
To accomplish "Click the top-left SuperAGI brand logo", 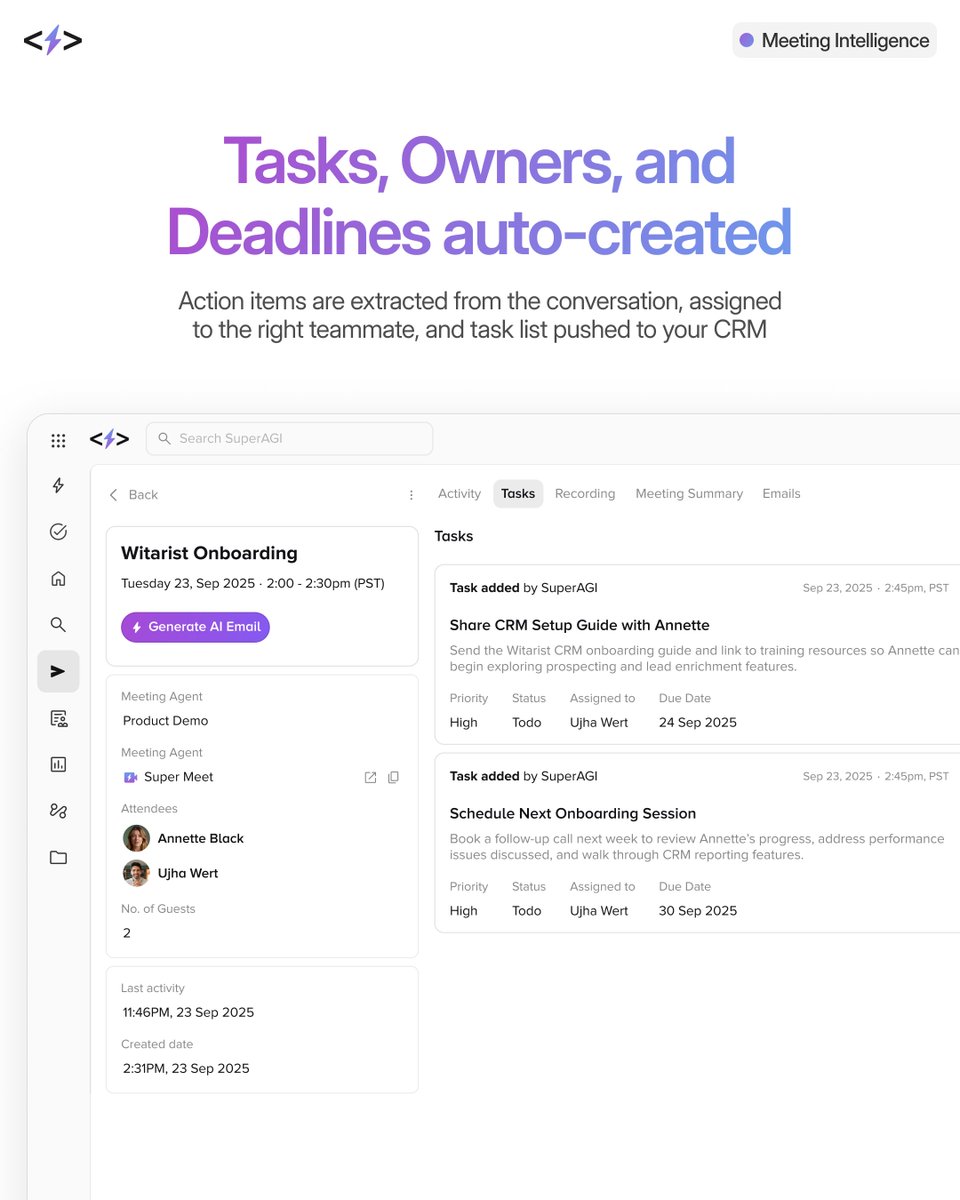I will point(53,41).
